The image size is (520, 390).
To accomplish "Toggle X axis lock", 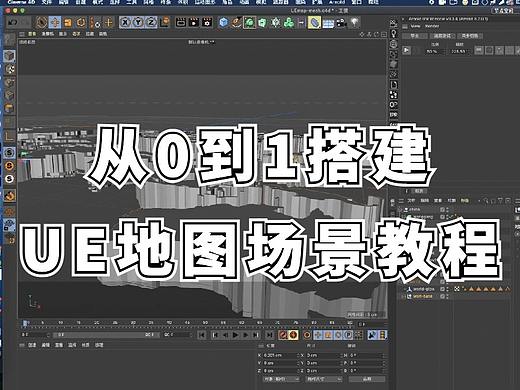I will click(125, 22).
